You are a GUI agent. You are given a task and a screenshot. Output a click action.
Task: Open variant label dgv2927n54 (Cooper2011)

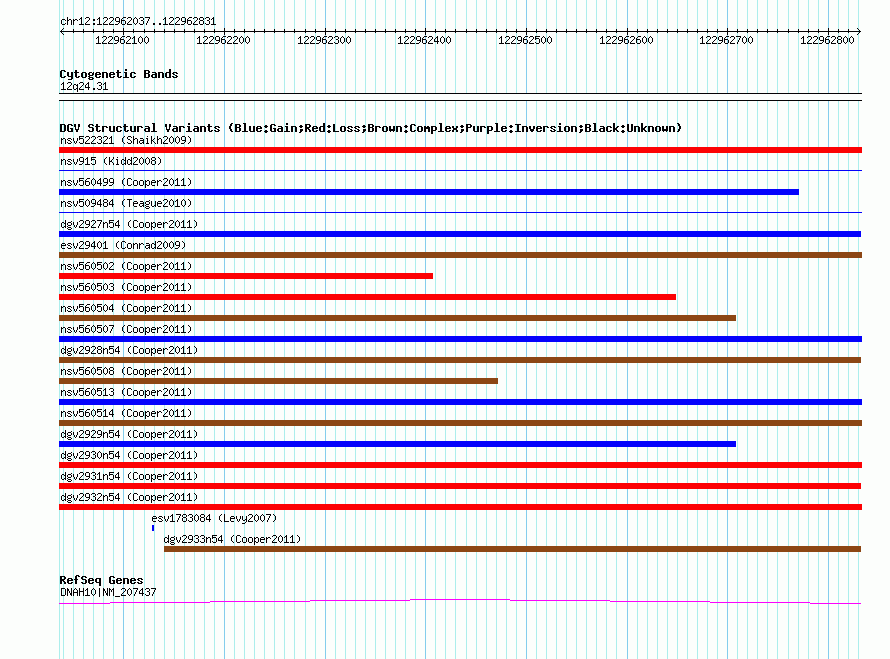click(129, 224)
